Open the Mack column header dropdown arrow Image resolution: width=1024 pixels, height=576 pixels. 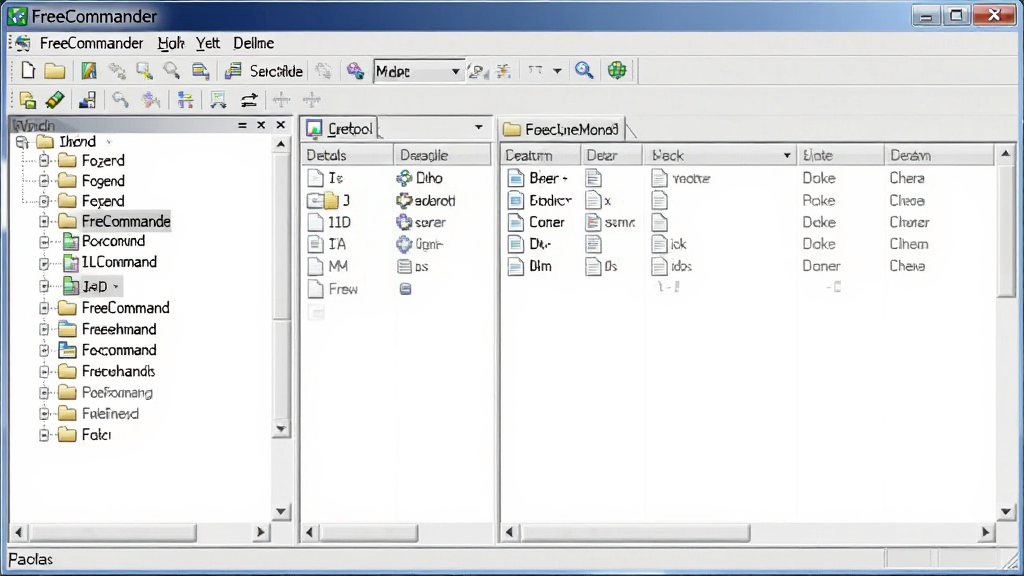click(x=787, y=155)
